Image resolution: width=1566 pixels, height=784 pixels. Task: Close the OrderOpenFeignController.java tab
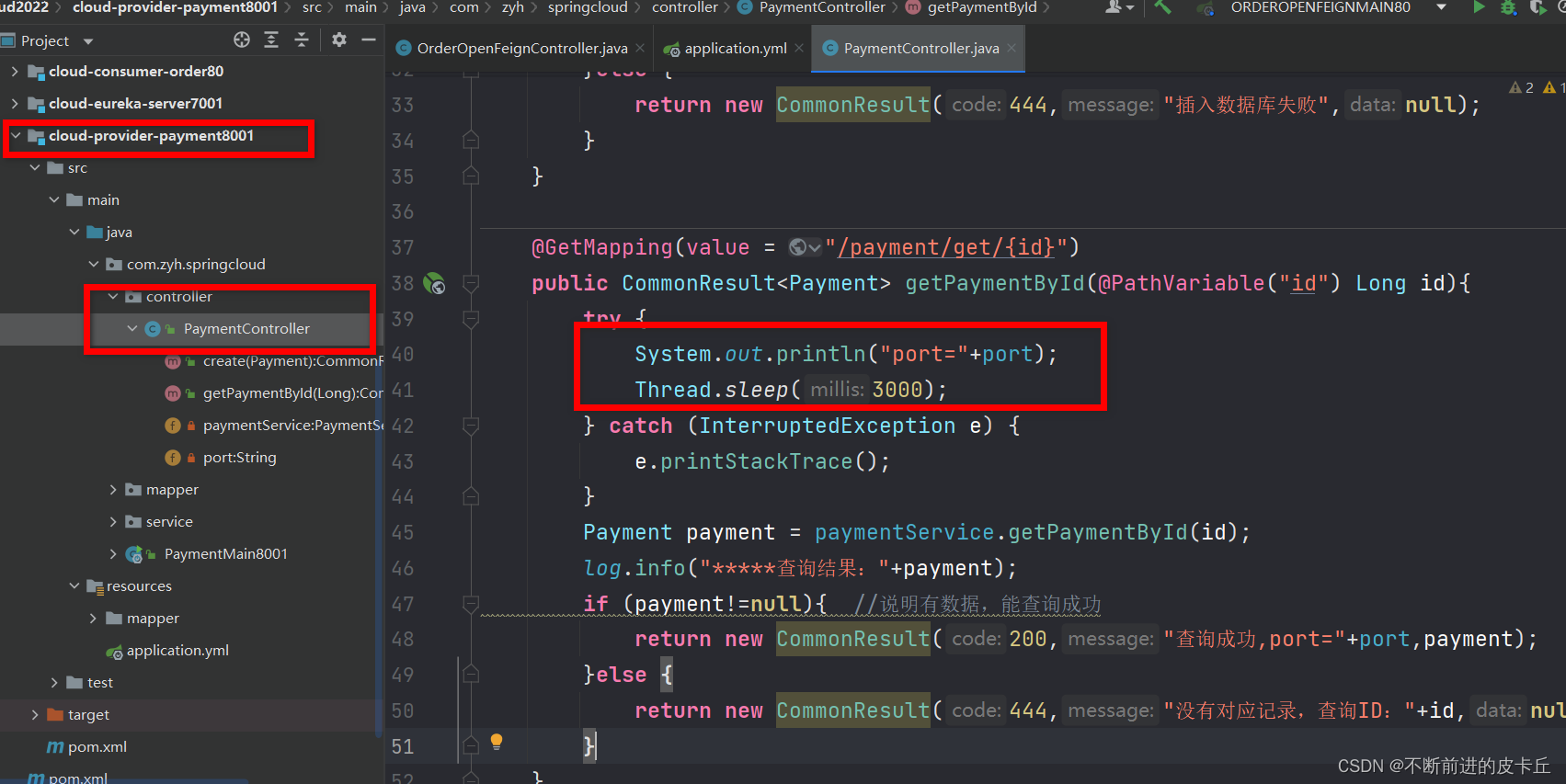[640, 48]
